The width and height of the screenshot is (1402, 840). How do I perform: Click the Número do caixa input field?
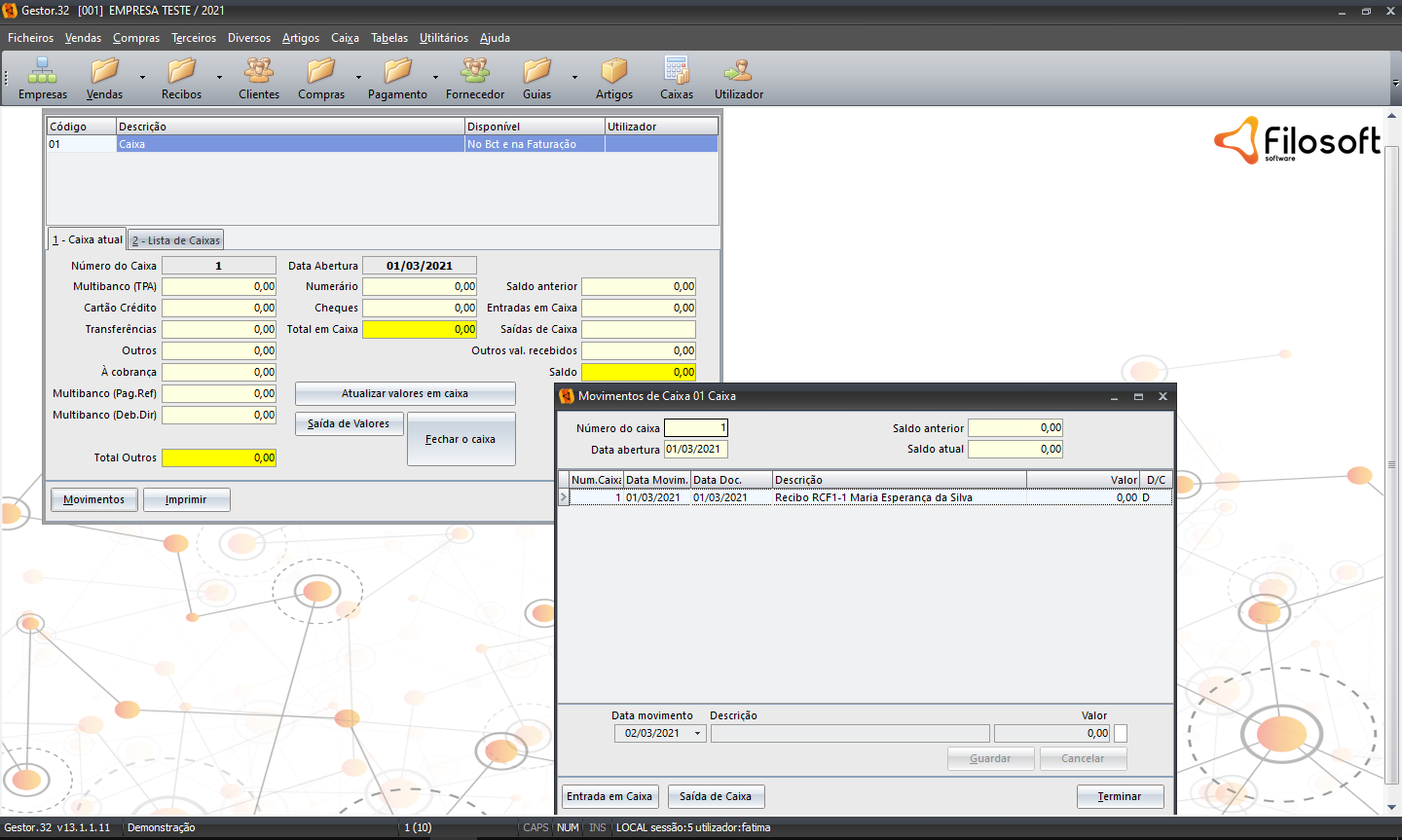[695, 428]
